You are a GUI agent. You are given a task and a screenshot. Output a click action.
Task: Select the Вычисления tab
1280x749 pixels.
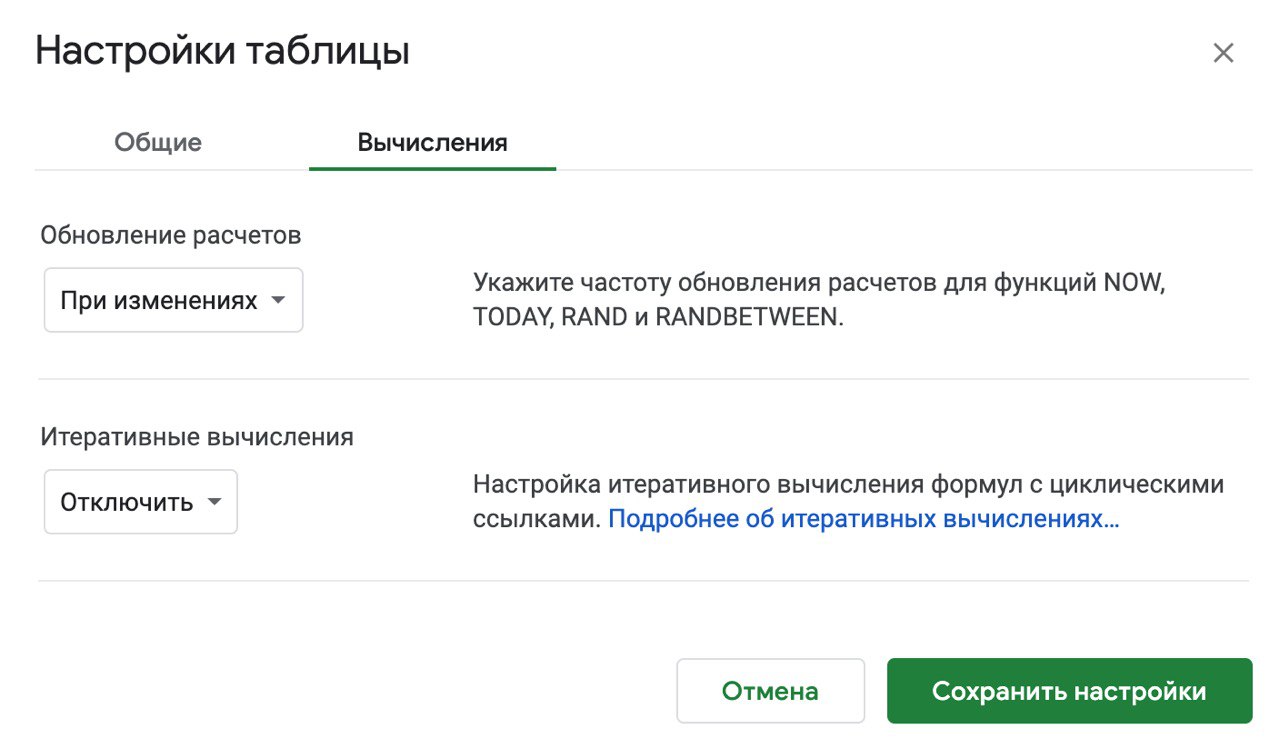coord(433,142)
